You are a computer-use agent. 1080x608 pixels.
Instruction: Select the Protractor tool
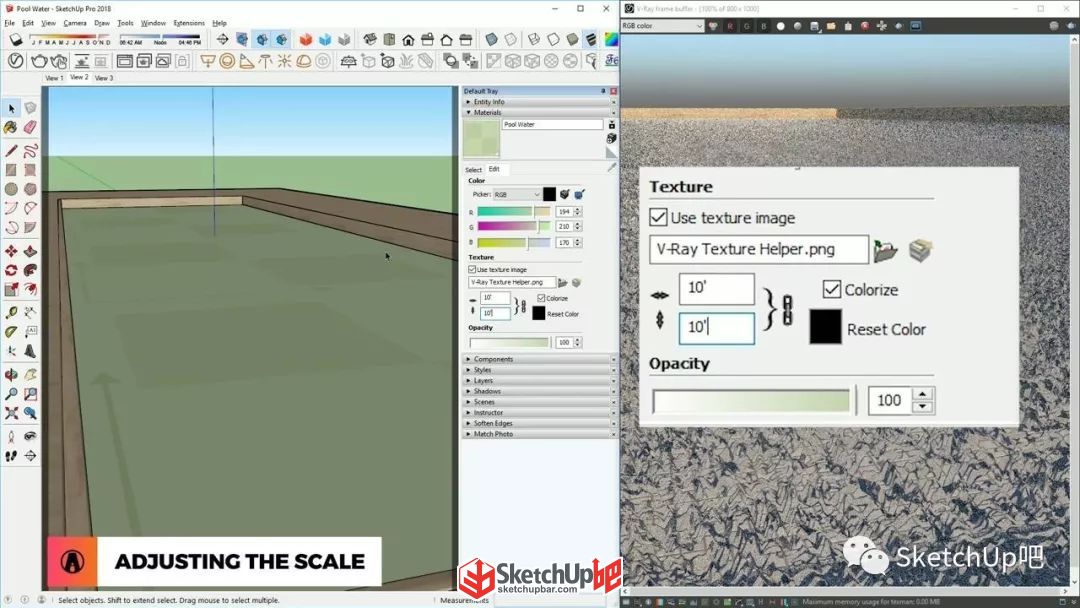(11, 332)
